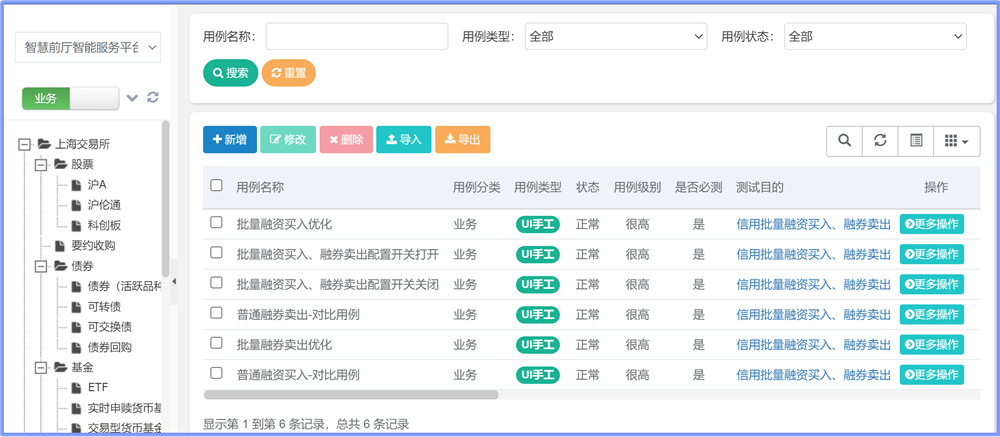
Task: Click the 搜索 button
Action: coord(230,73)
